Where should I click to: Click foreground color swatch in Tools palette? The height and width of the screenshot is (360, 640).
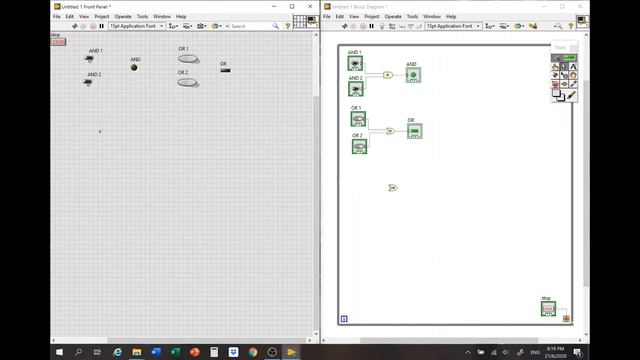click(556, 93)
